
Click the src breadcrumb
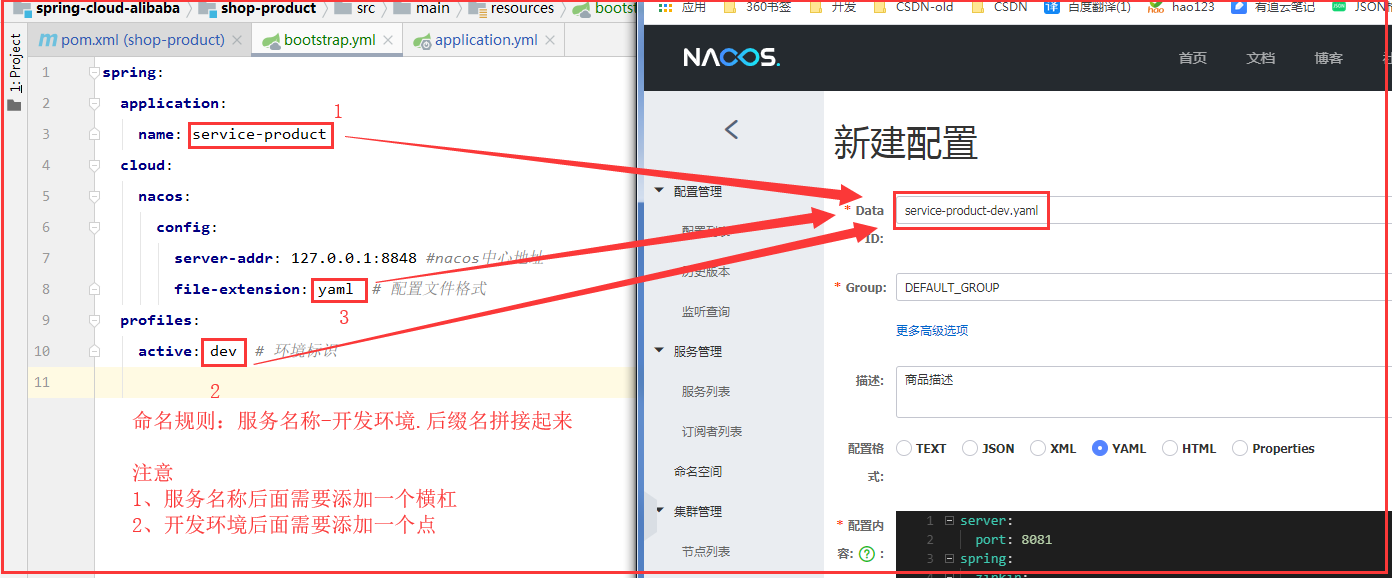[x=356, y=8]
